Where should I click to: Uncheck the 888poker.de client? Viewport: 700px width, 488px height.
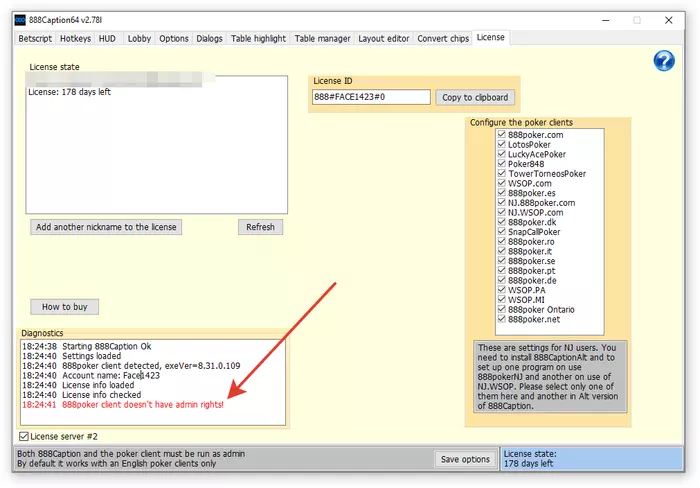(501, 280)
